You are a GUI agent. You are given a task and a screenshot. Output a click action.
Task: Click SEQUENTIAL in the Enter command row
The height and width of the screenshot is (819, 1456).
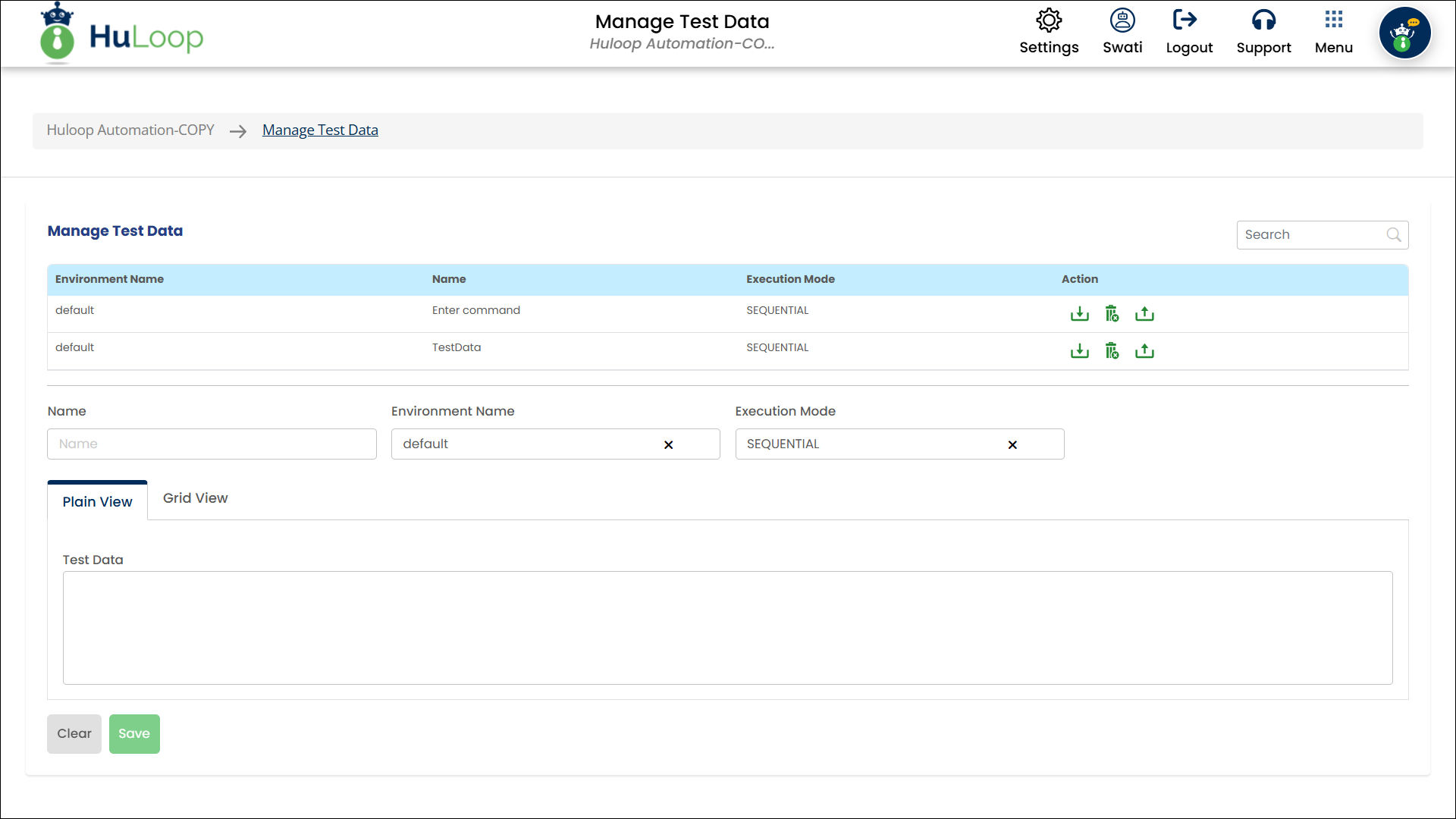[777, 310]
